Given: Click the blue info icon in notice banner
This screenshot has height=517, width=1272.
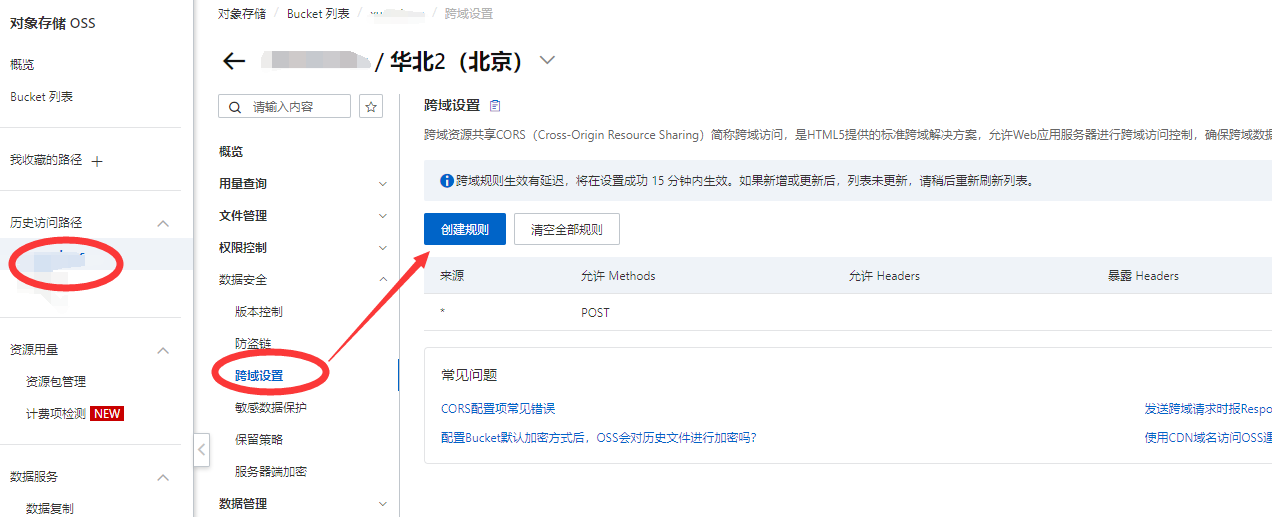Looking at the screenshot, I should tap(447, 181).
